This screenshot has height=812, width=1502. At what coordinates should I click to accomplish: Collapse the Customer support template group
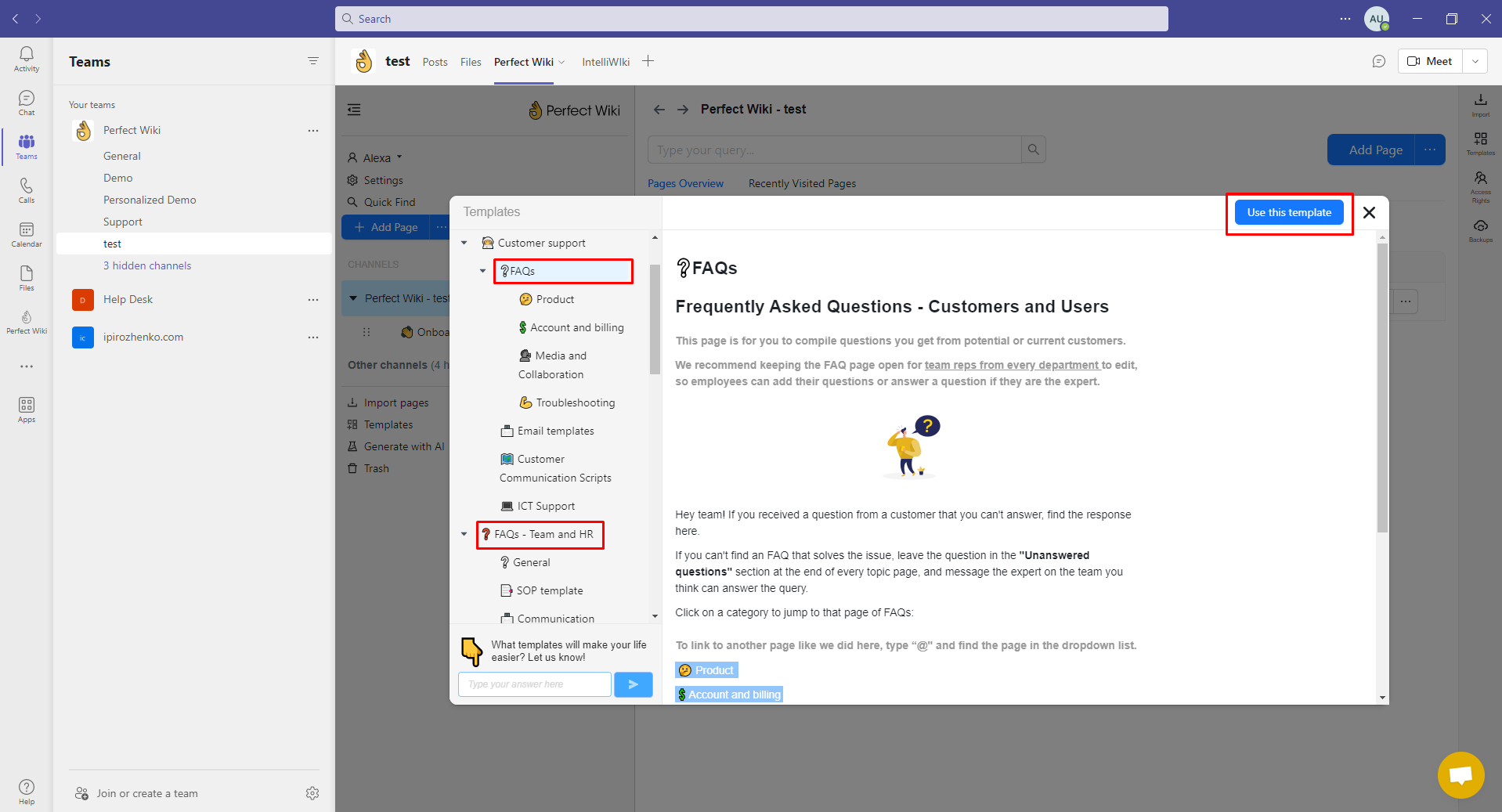click(x=464, y=243)
